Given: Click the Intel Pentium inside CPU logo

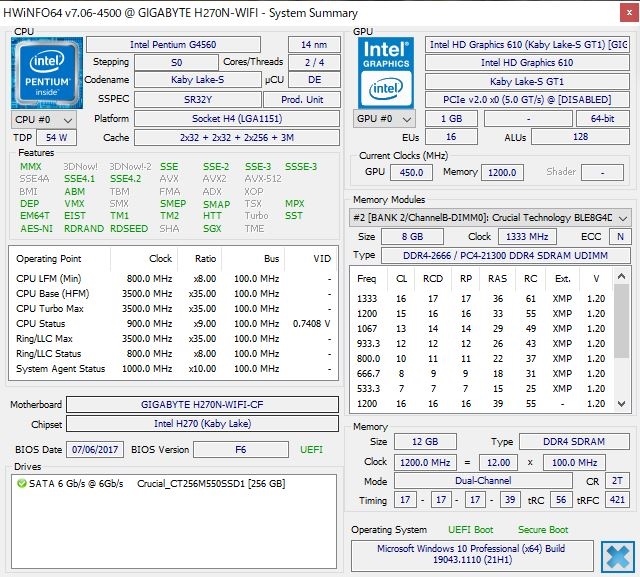Looking at the screenshot, I should [47, 73].
